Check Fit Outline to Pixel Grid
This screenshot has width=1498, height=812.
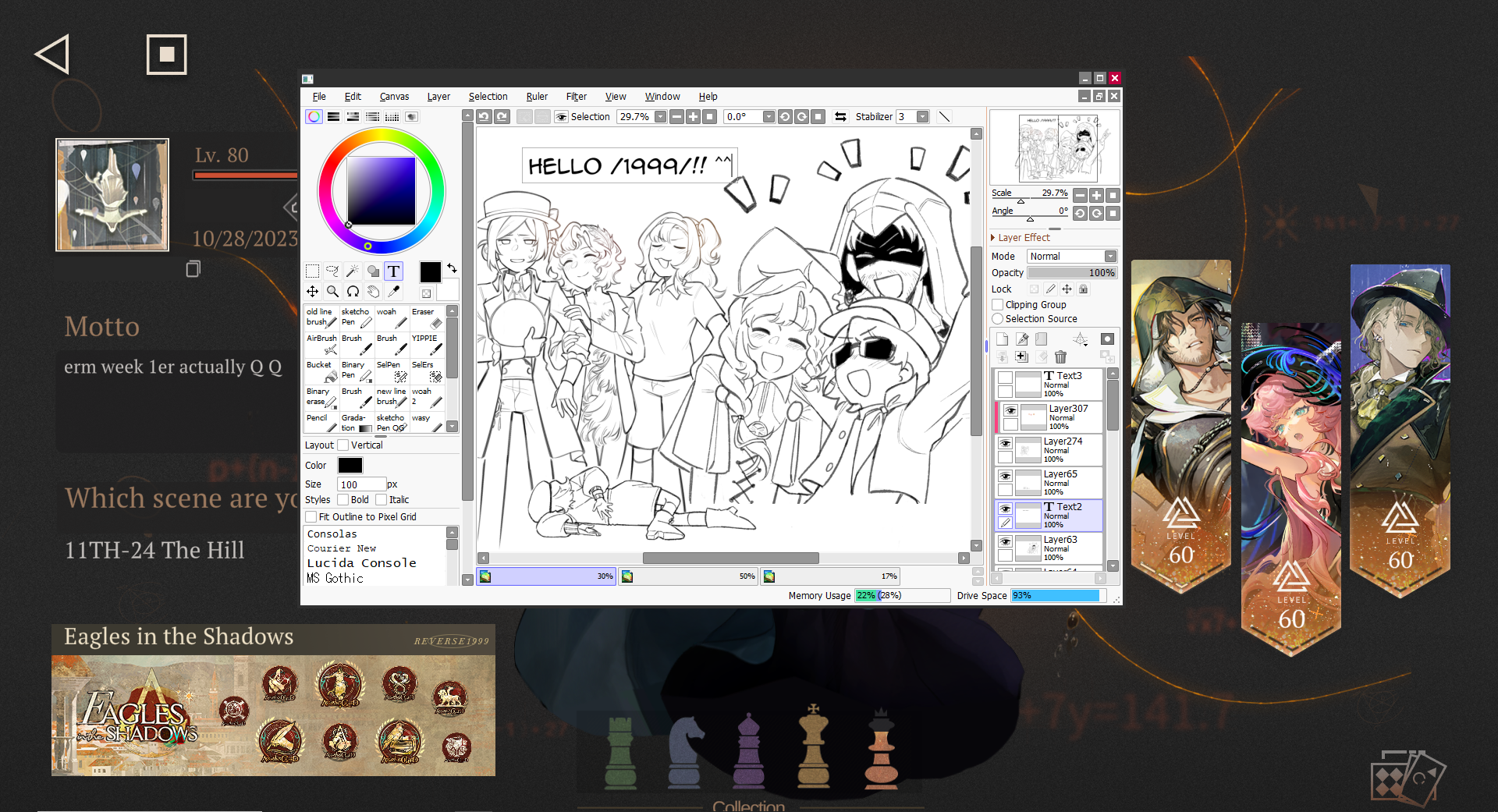click(x=311, y=517)
